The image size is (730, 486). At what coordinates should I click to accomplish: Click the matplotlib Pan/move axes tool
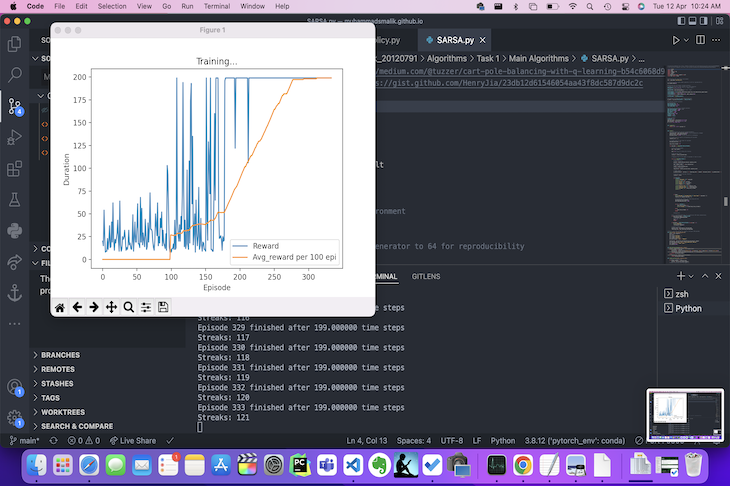(x=111, y=307)
